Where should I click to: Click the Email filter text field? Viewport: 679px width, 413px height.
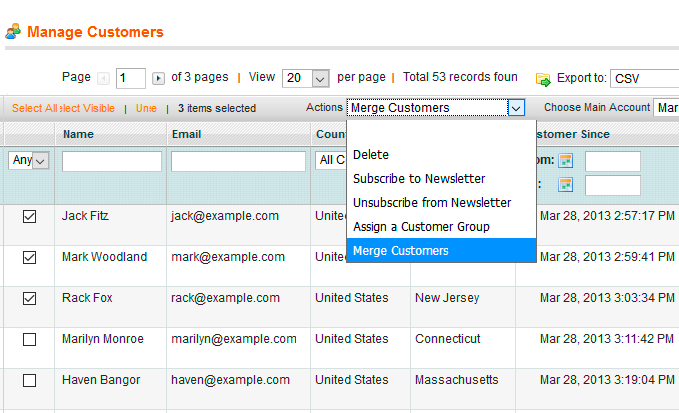[238, 161]
